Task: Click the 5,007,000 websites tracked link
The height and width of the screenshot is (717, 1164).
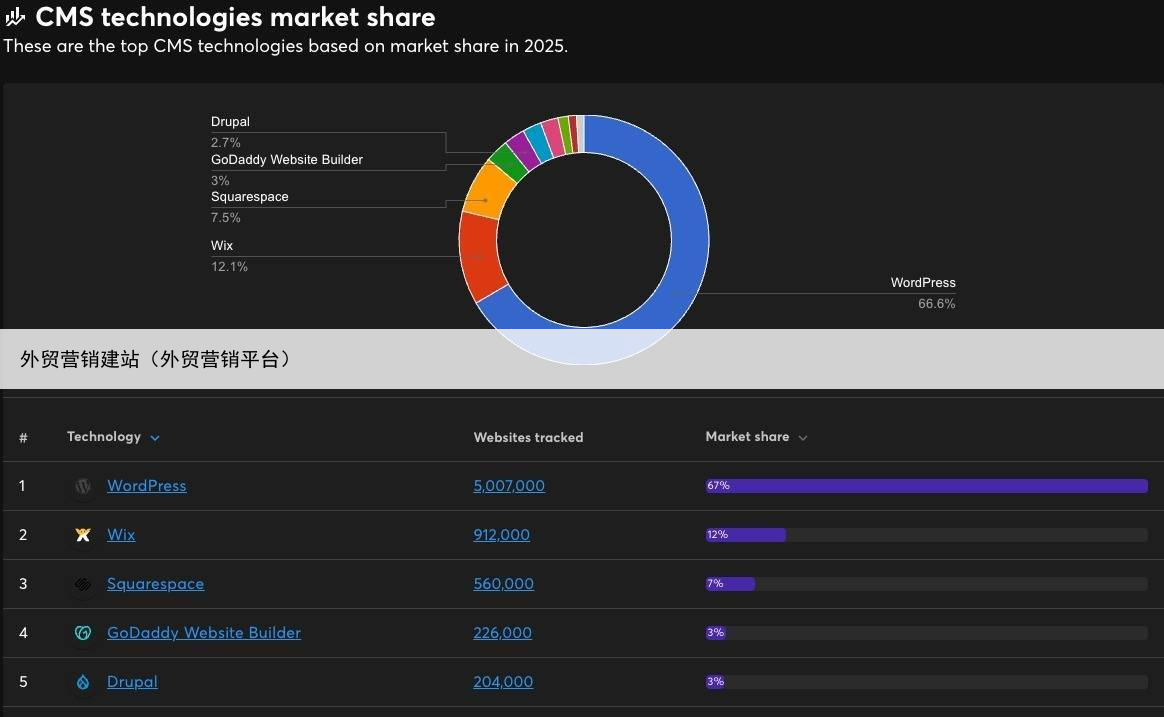Action: [509, 486]
